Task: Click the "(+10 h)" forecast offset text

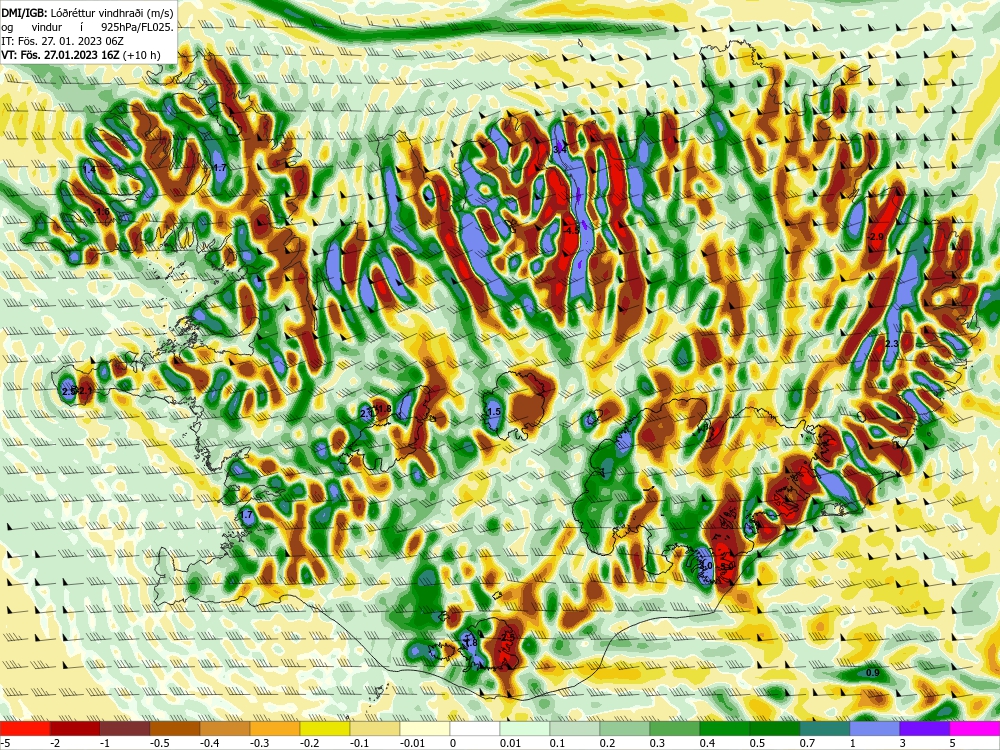Action: tap(142, 55)
